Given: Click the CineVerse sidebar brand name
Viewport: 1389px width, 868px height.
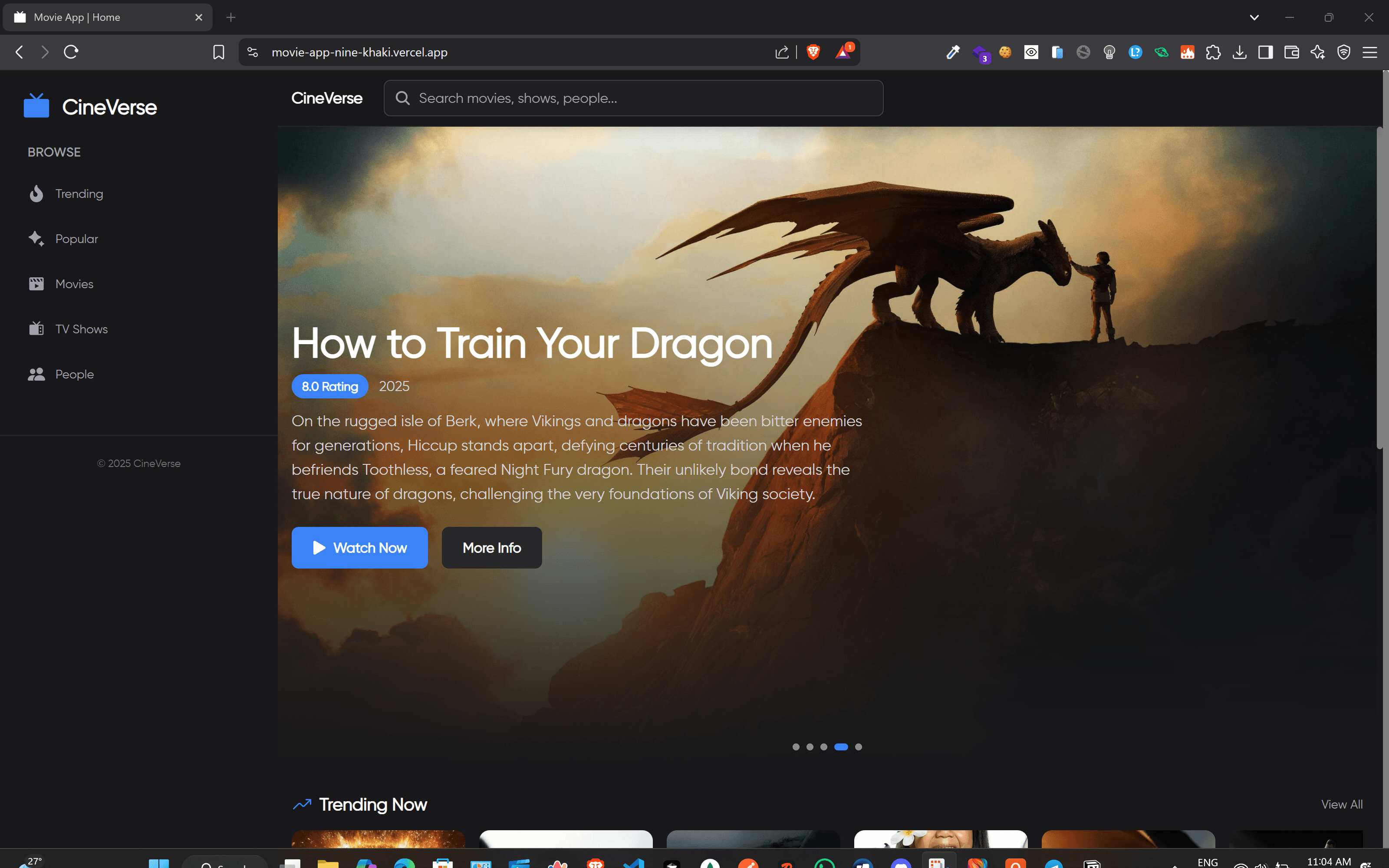Looking at the screenshot, I should tap(109, 107).
